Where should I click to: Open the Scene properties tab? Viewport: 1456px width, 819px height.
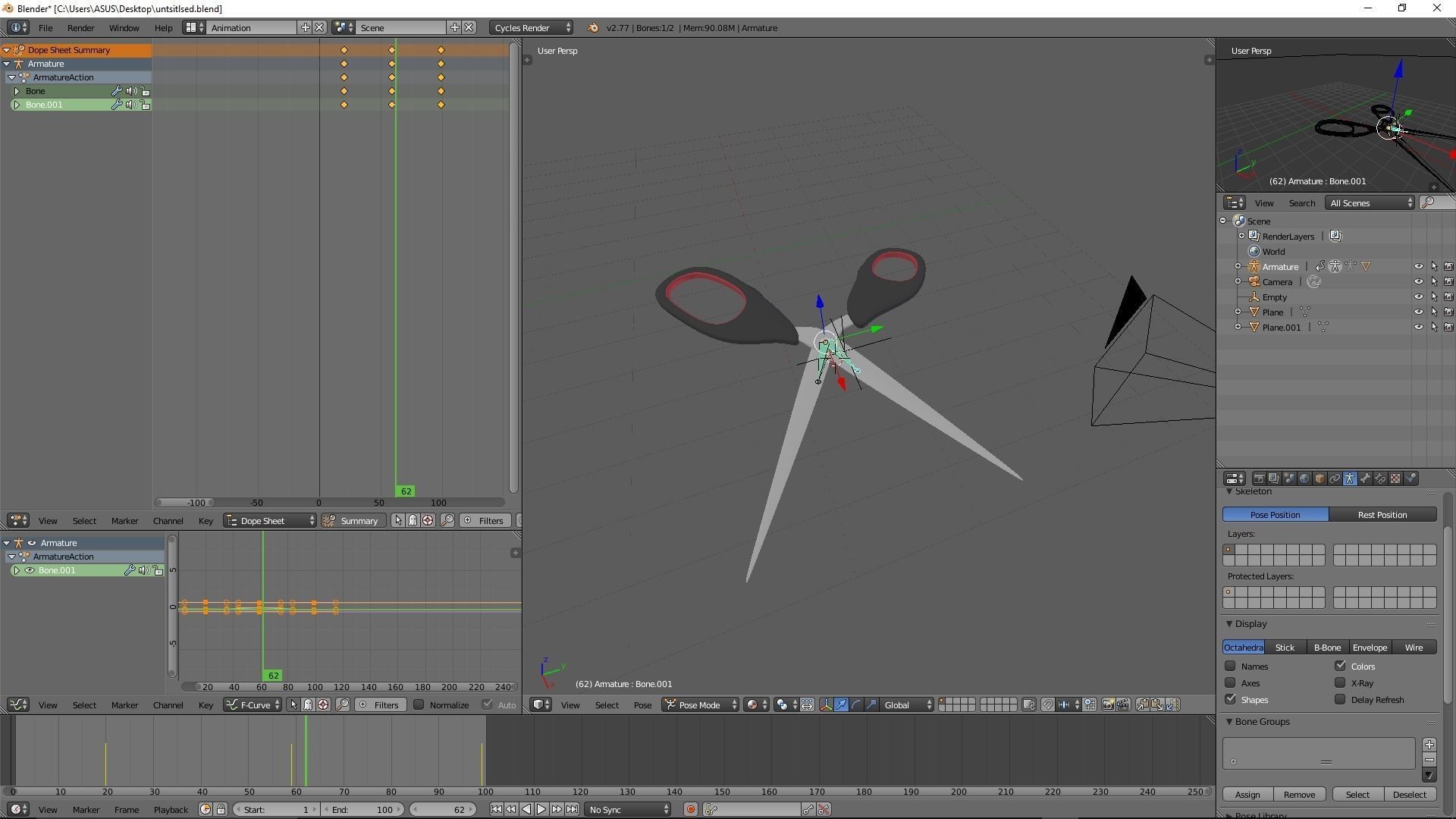(1289, 479)
